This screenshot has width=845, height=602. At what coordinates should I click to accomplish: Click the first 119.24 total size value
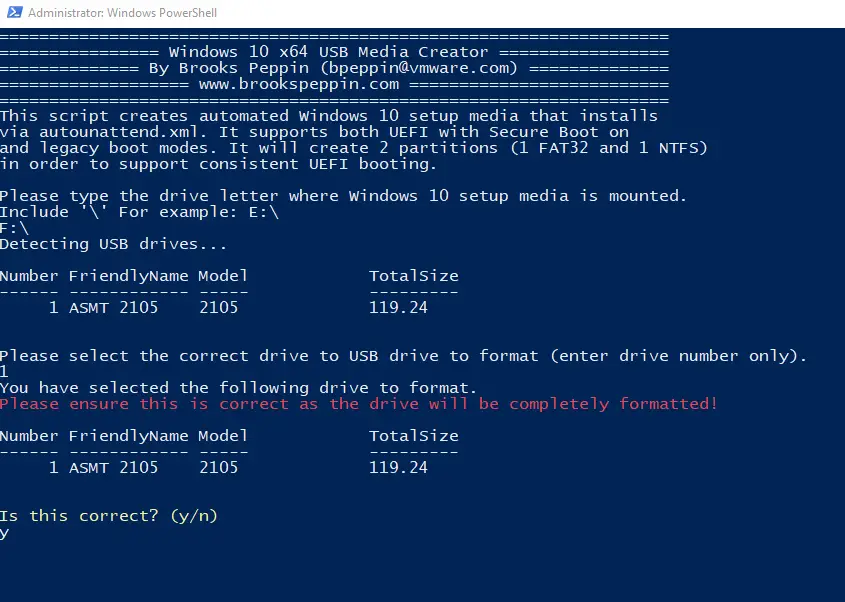click(x=398, y=308)
